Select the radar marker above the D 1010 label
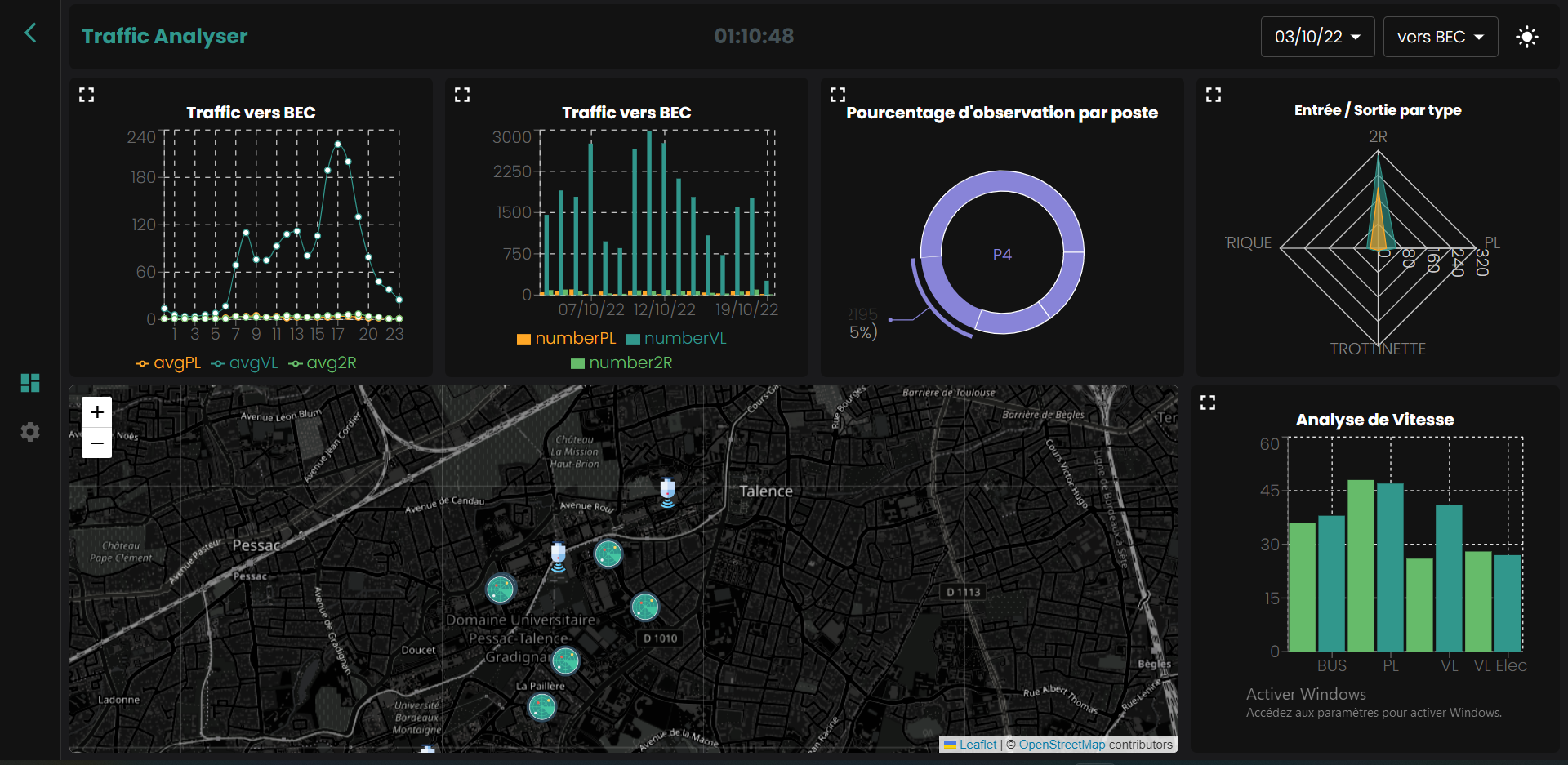 645,607
